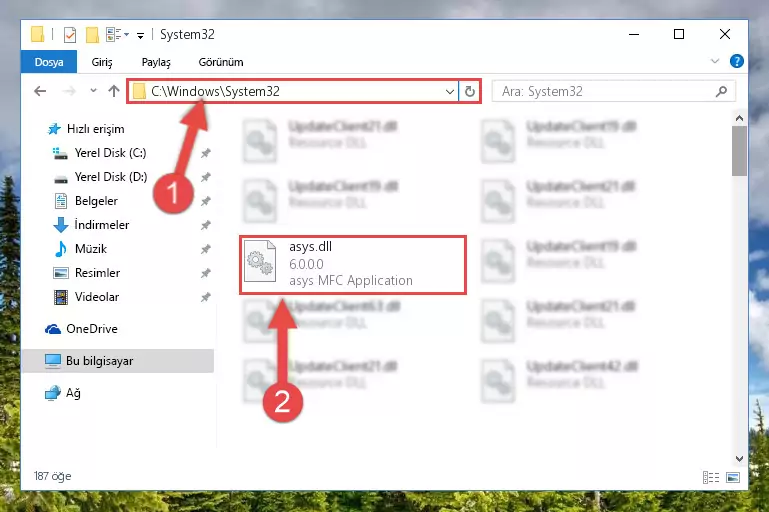Switch to the Paylaş ribbon tab

[156, 62]
